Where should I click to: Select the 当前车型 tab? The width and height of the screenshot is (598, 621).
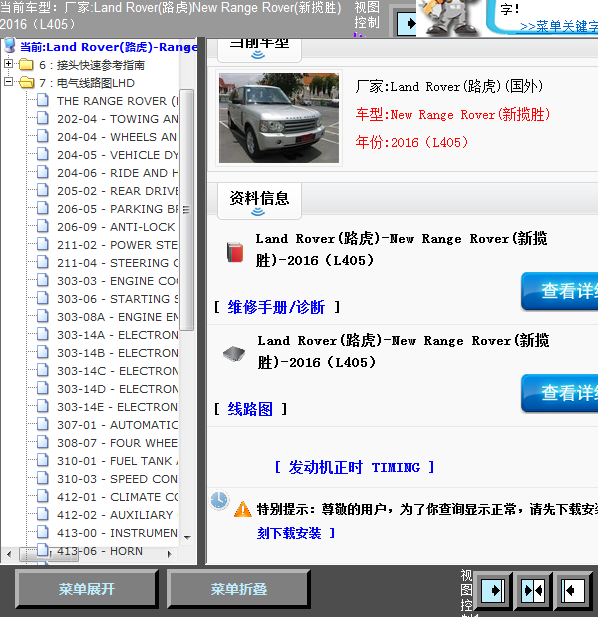pyautogui.click(x=259, y=49)
